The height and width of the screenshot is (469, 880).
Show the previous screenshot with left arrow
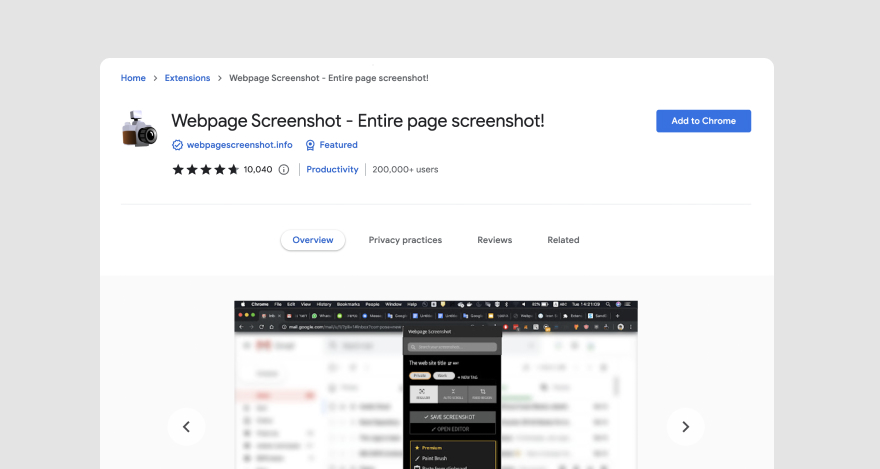pyautogui.click(x=186, y=427)
